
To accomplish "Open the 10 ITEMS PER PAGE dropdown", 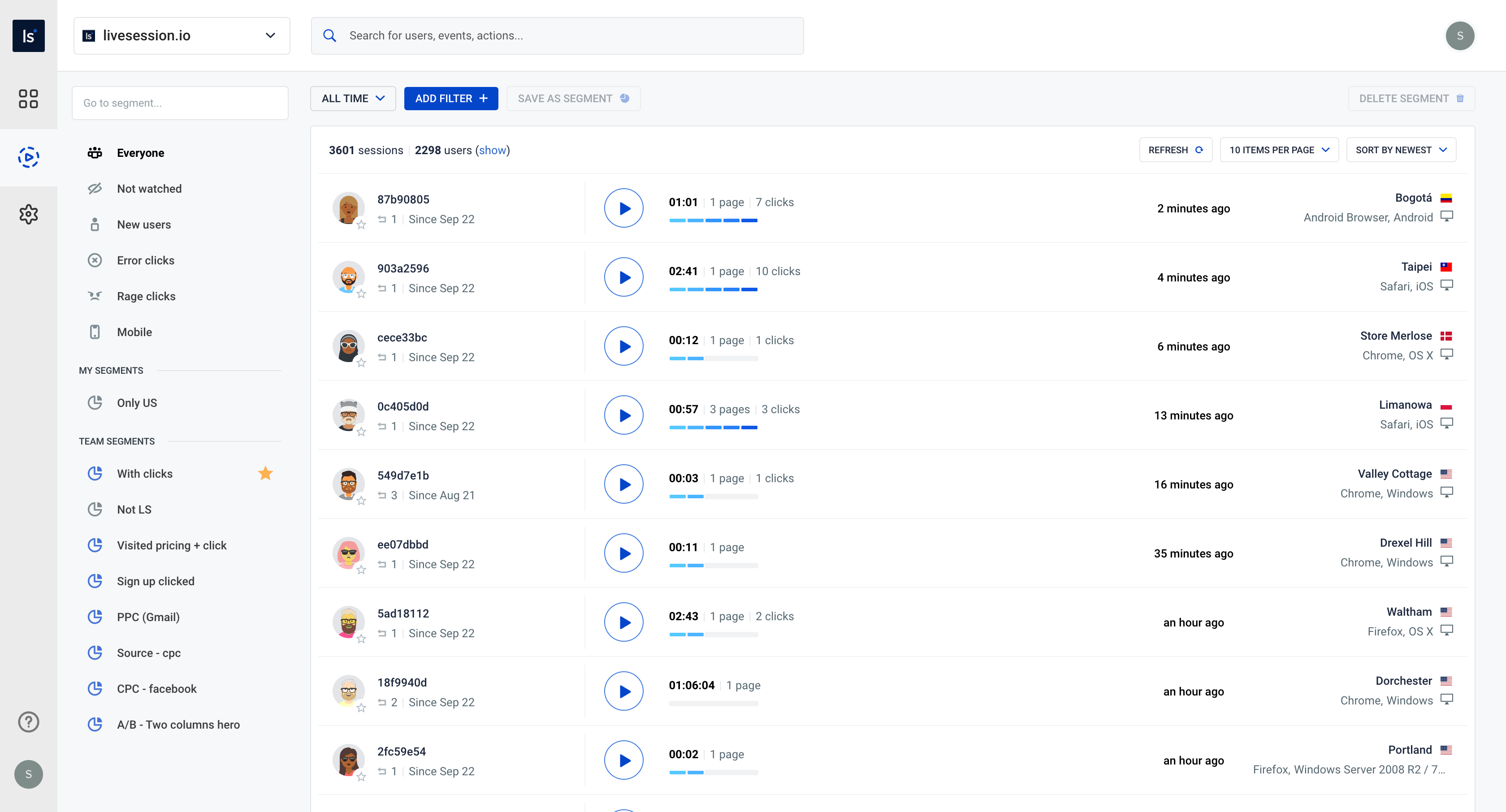I will (1280, 150).
